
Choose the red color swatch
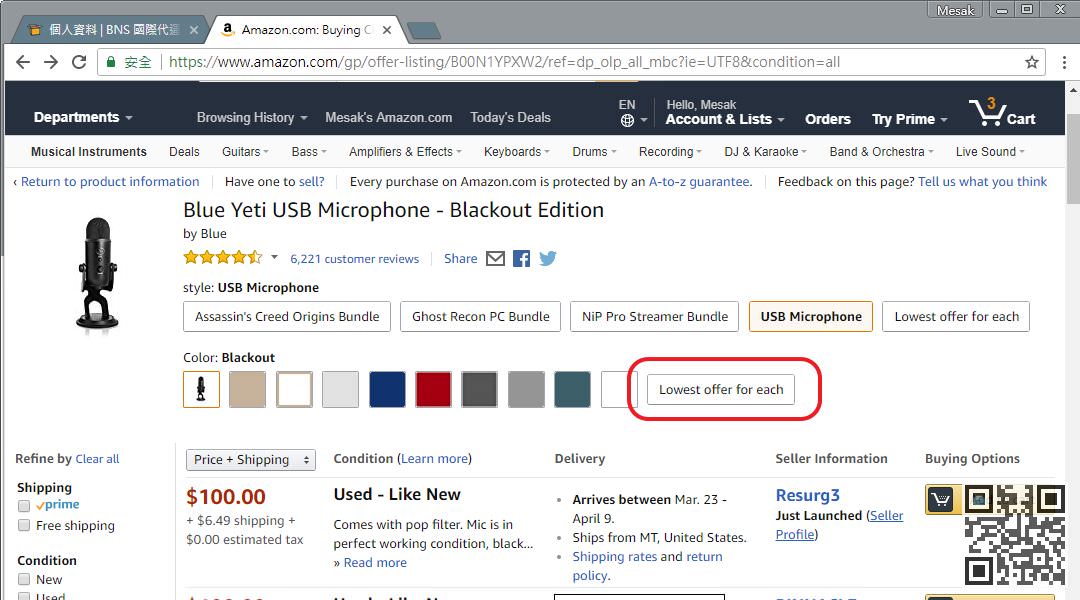[433, 390]
